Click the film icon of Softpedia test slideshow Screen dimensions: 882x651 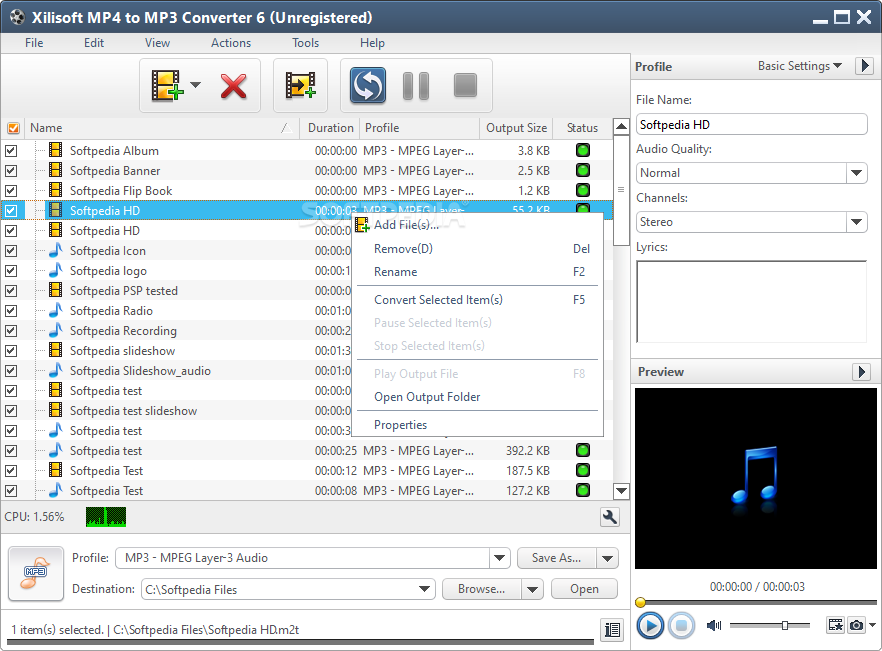pyautogui.click(x=55, y=410)
